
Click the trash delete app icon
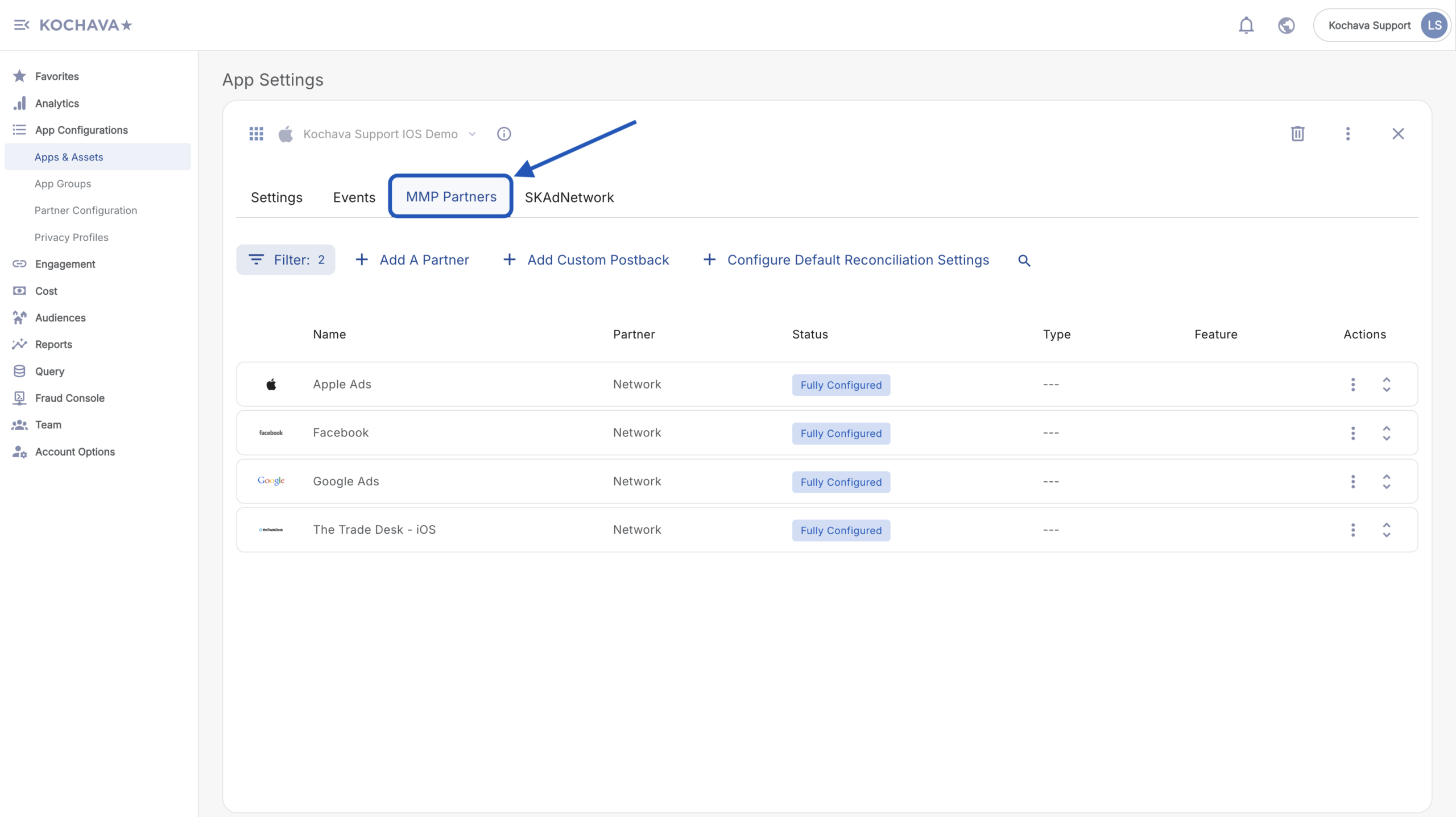1297,134
